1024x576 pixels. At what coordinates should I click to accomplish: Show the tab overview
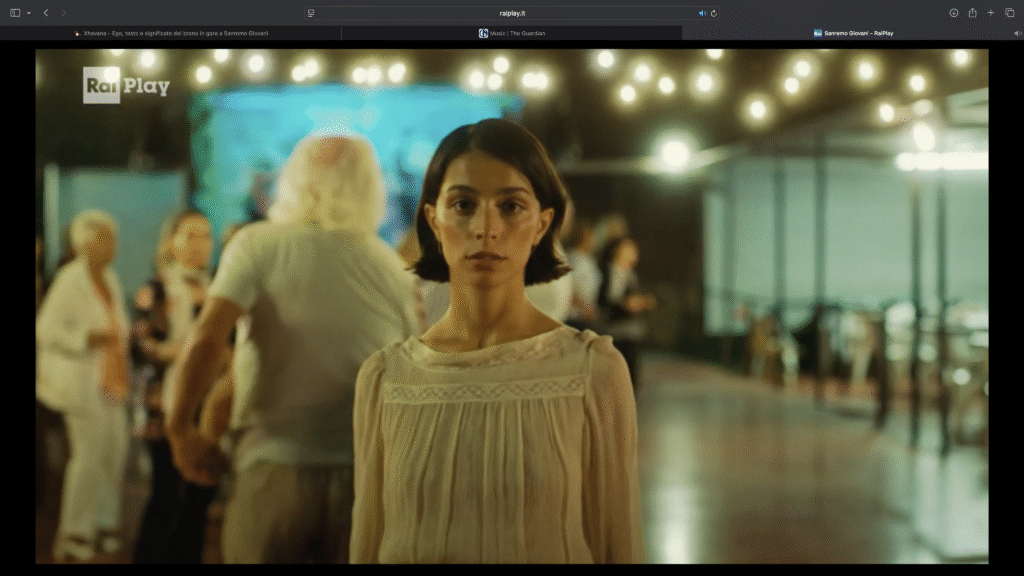[x=1009, y=13]
